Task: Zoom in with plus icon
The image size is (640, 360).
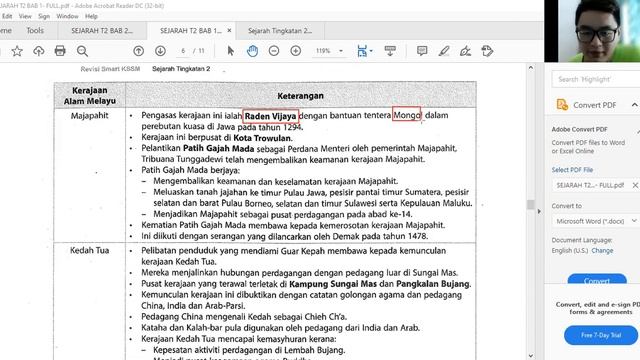Action: [x=296, y=51]
